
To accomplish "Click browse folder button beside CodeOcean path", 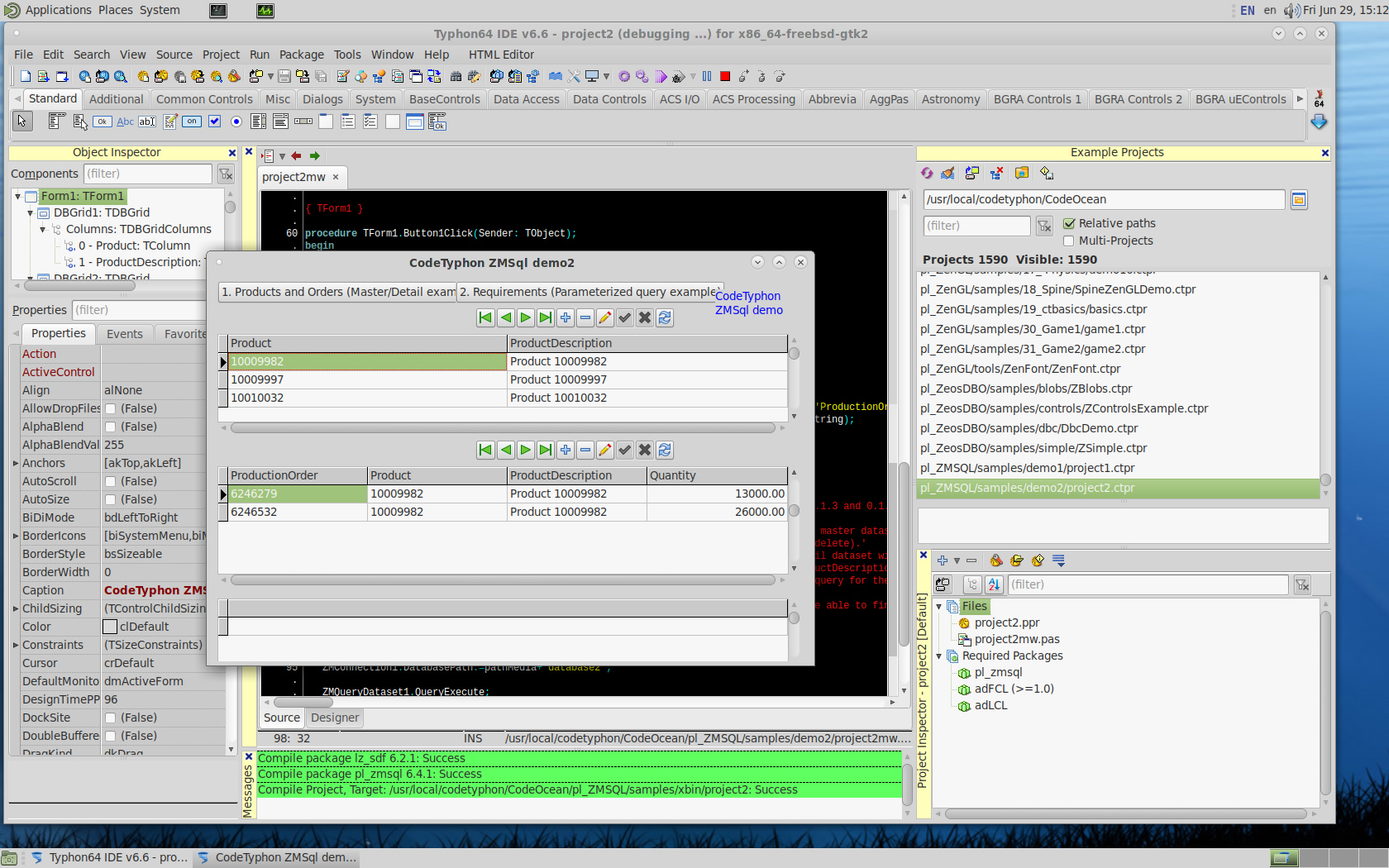I will click(1299, 199).
